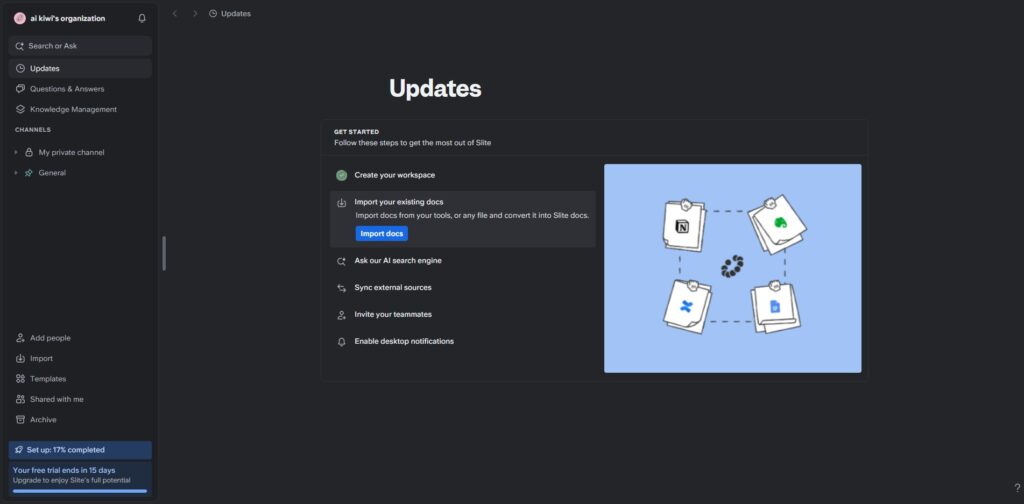
Task: Click the Add people icon
Action: click(x=20, y=338)
